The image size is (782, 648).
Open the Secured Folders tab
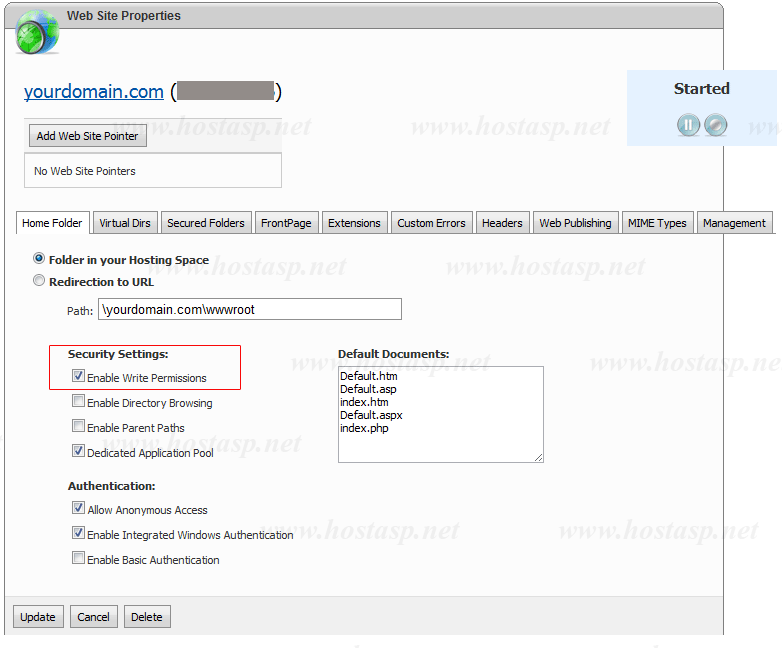(206, 223)
